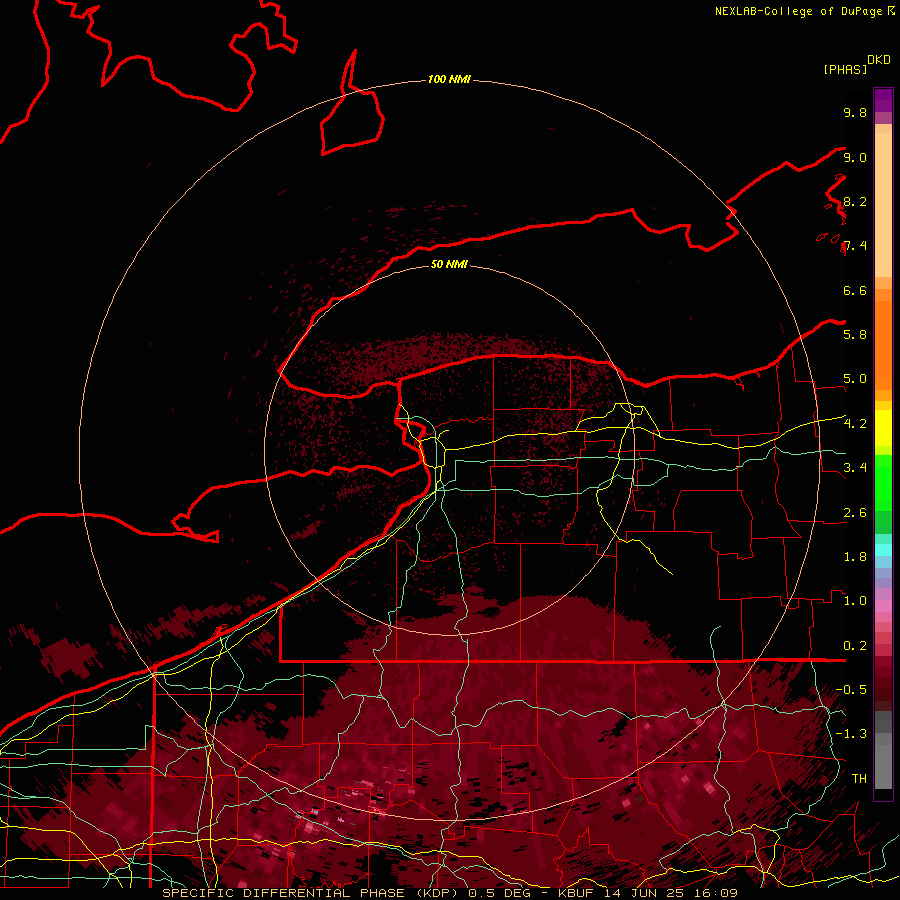Click the 1.8 value on the color scale
Viewport: 900px width, 900px height.
click(x=855, y=557)
